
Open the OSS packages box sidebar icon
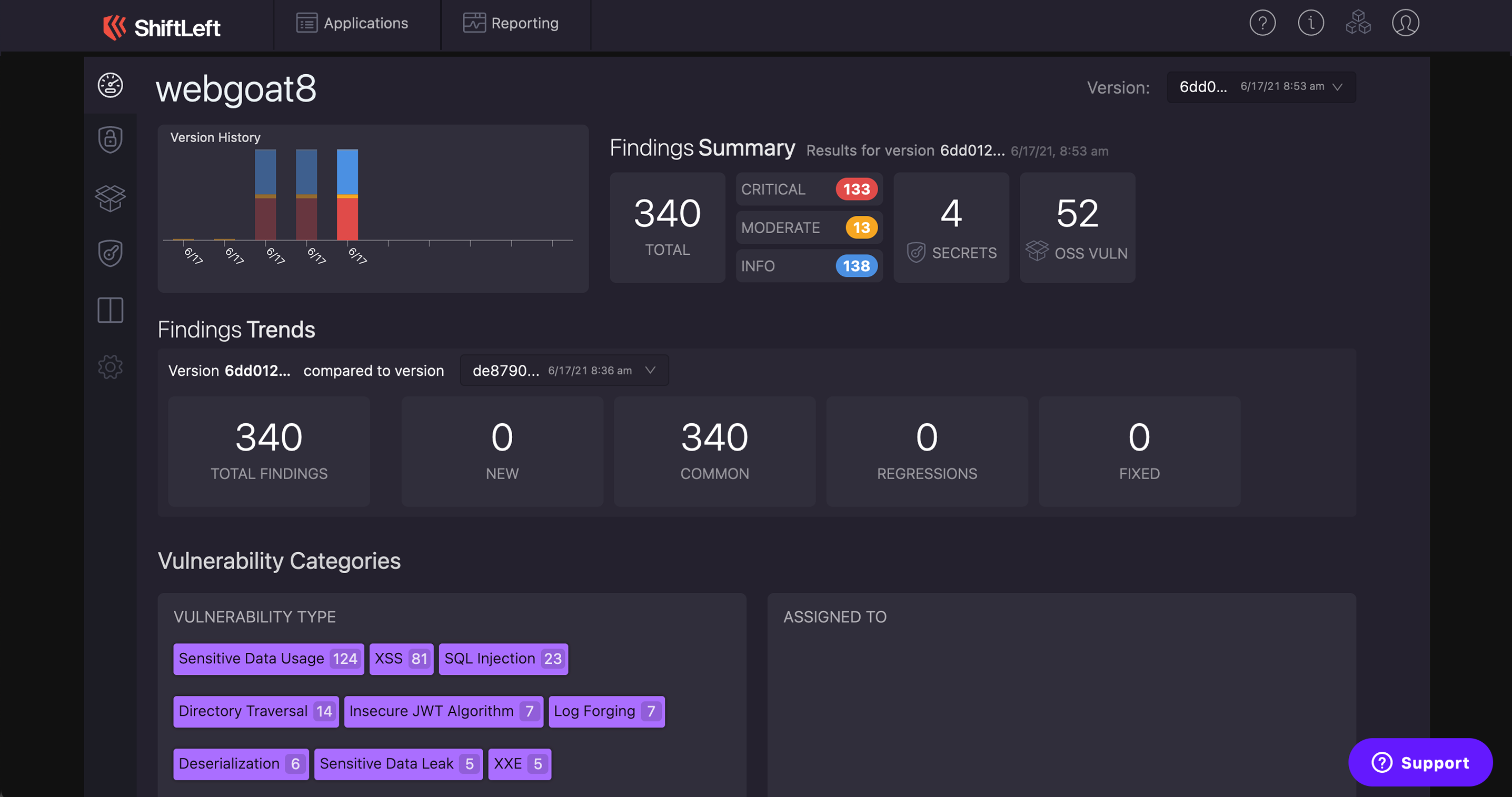coord(110,198)
